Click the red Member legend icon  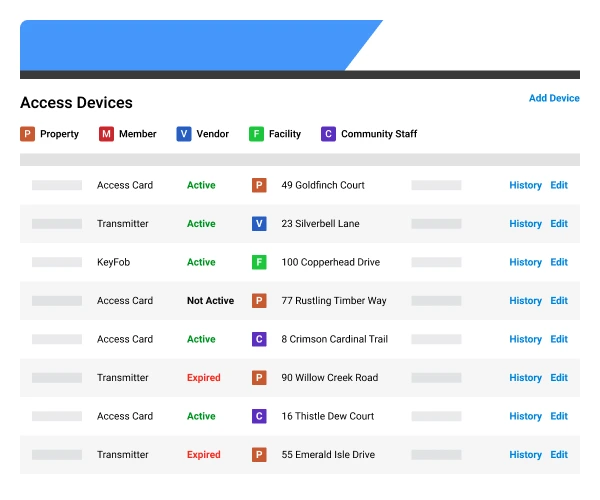(106, 134)
